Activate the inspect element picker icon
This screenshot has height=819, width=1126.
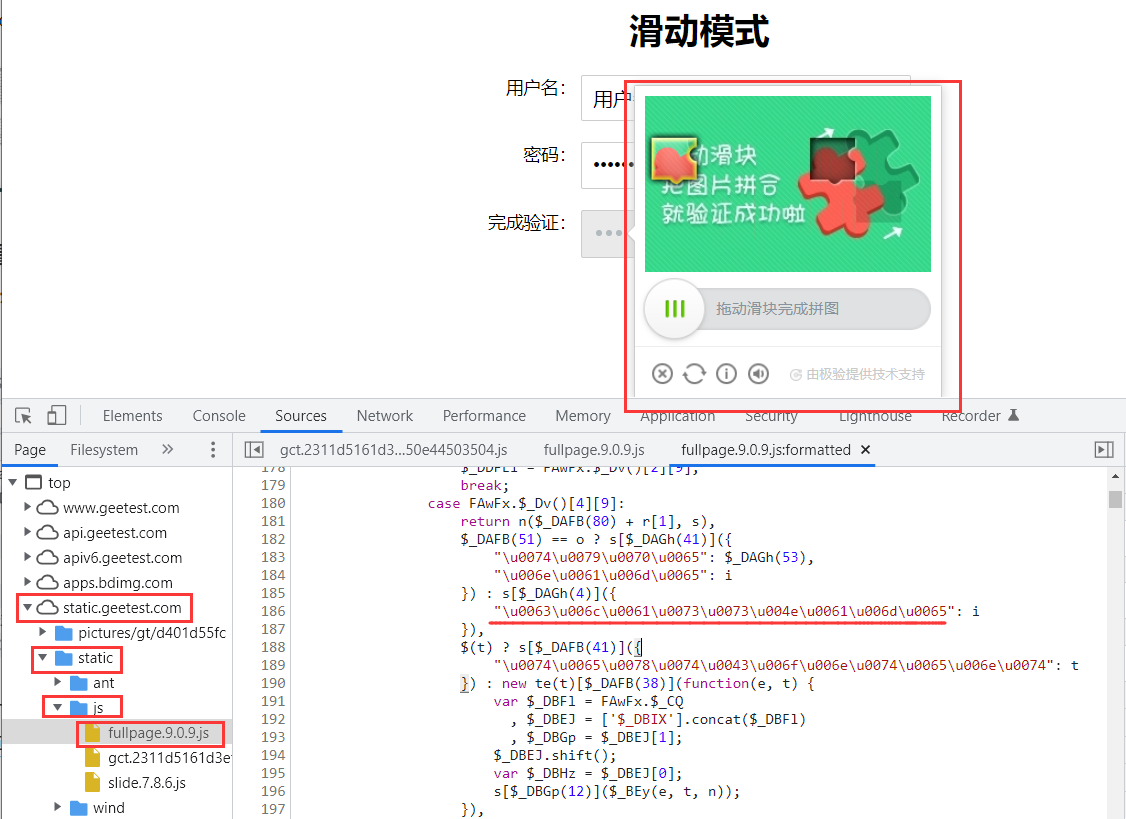(x=24, y=416)
